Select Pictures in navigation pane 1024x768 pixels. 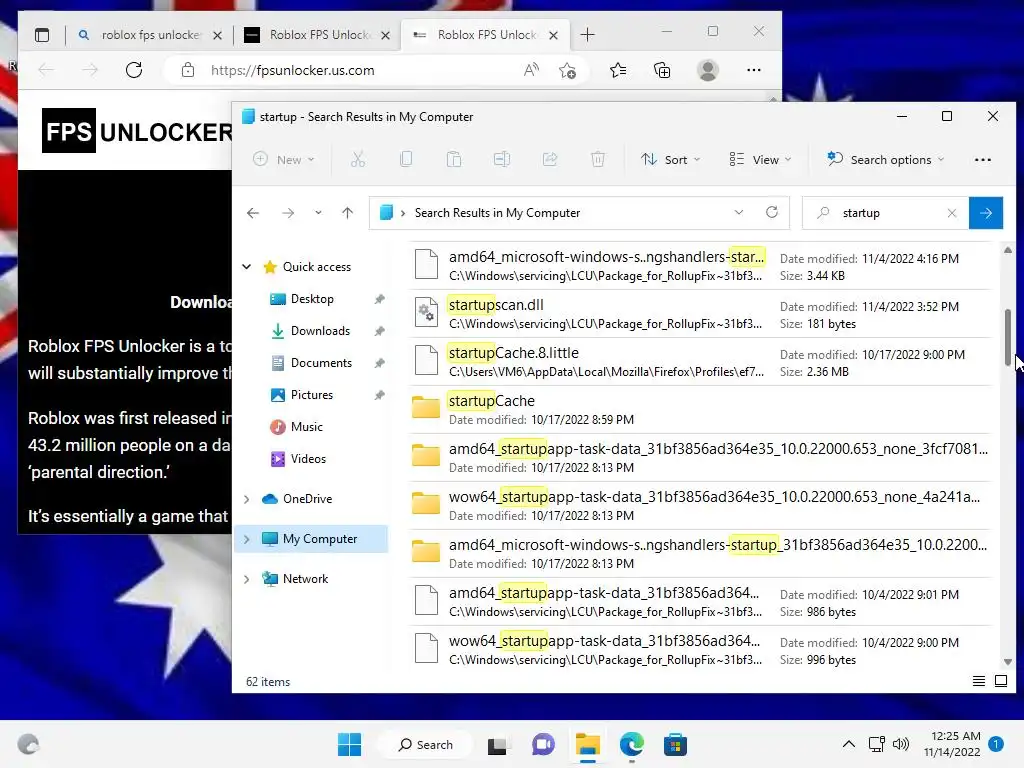(x=312, y=394)
